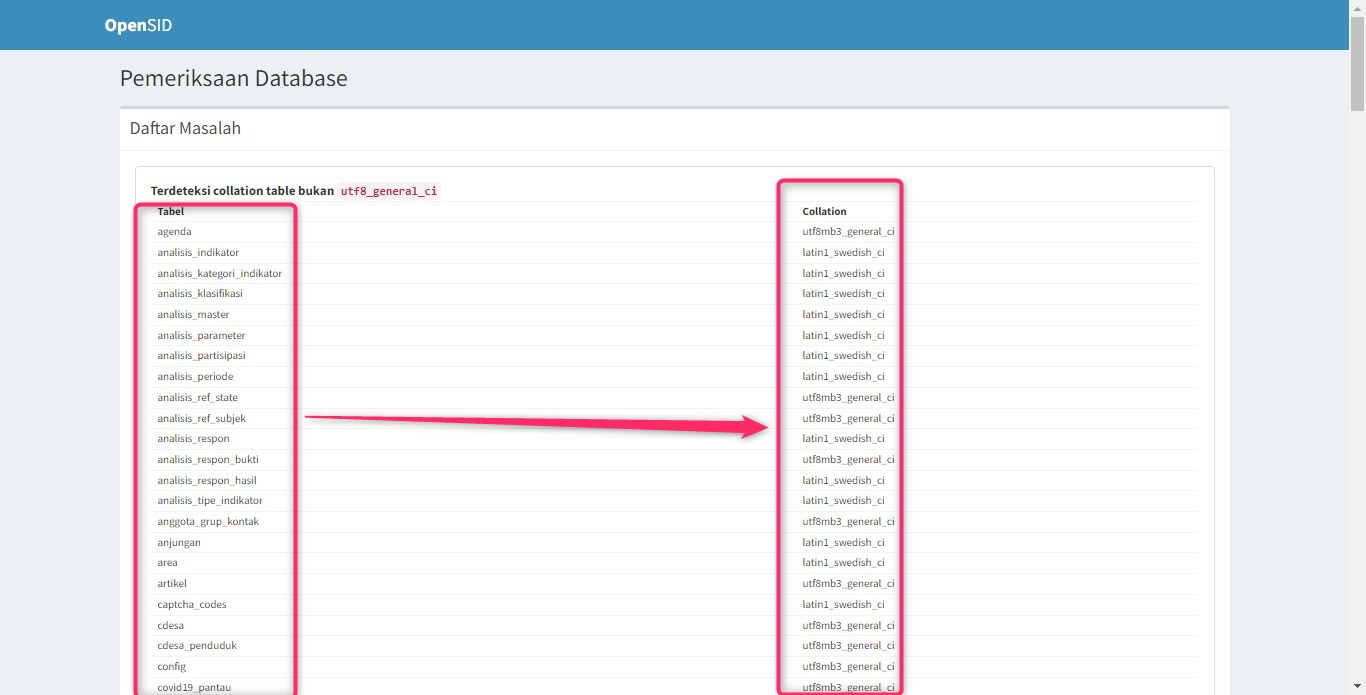
Task: Select the analisis_ref_state table name
Action: pyautogui.click(x=197, y=397)
